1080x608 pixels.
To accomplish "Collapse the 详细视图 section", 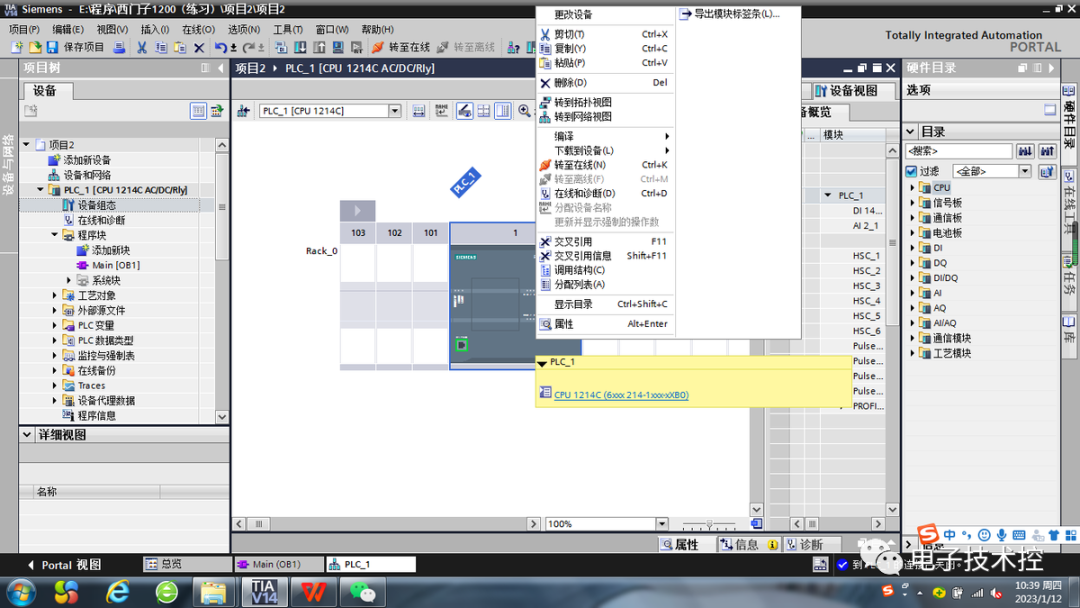I will (27, 434).
